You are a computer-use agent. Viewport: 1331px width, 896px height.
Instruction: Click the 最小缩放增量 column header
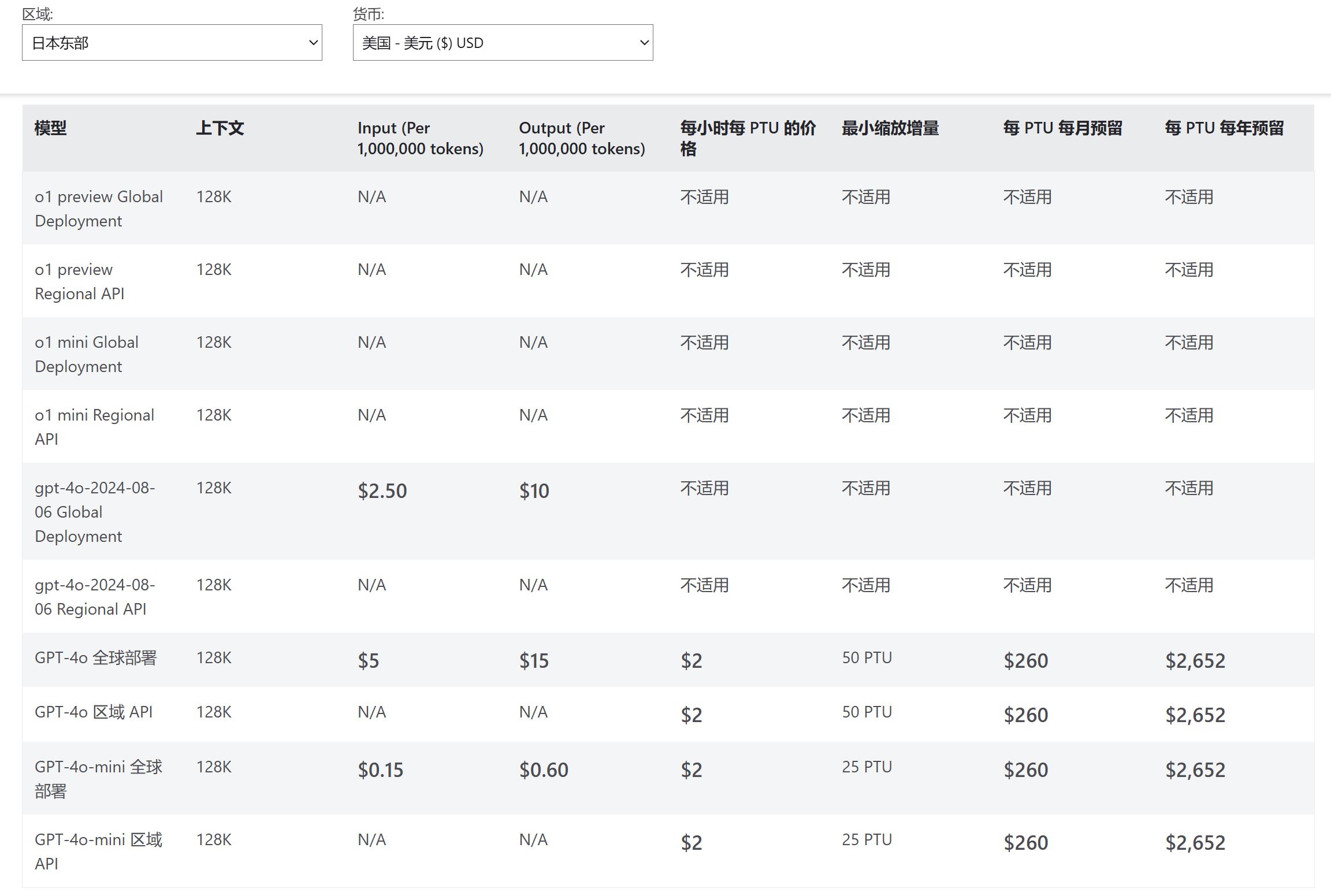click(890, 128)
